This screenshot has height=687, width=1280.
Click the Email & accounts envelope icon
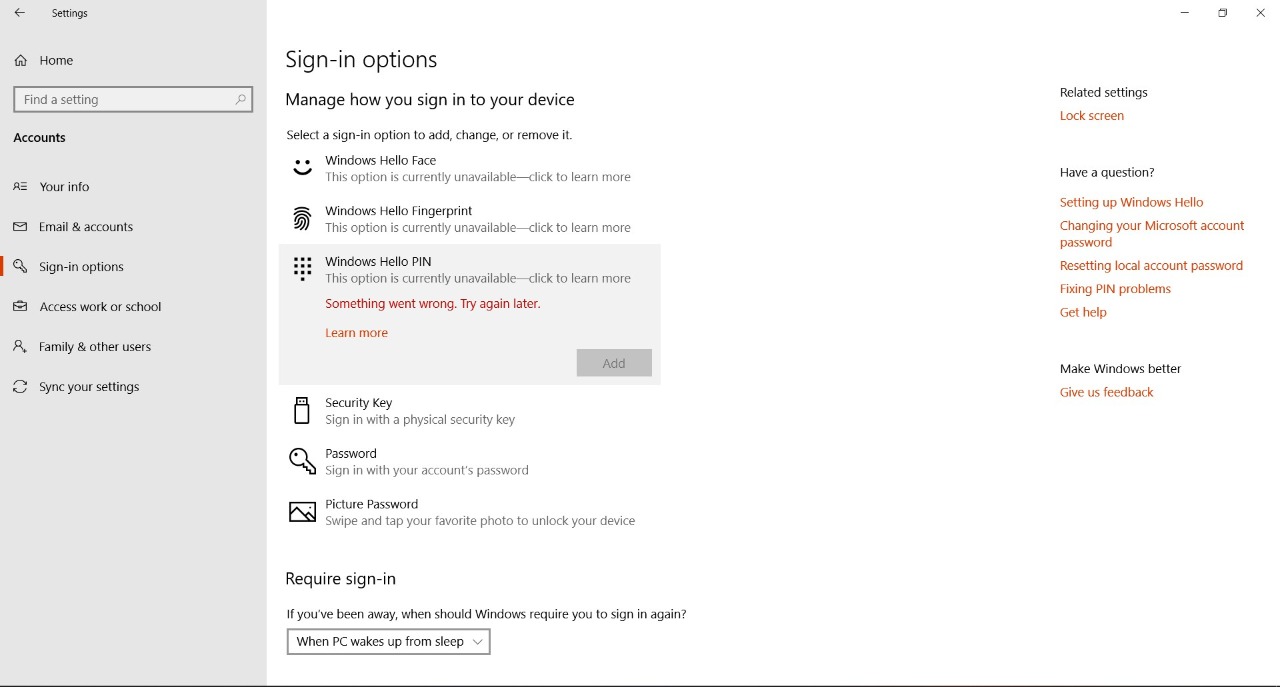click(x=20, y=227)
